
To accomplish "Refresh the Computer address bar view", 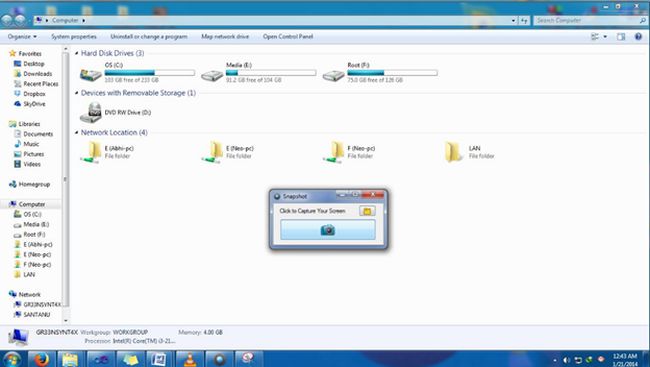I will pos(524,20).
